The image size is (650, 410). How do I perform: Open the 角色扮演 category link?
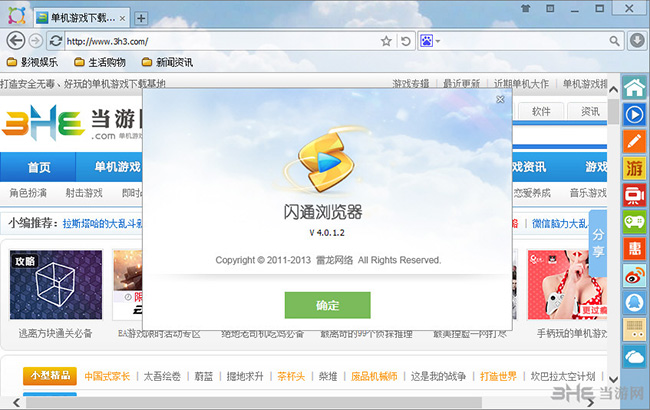(x=28, y=193)
